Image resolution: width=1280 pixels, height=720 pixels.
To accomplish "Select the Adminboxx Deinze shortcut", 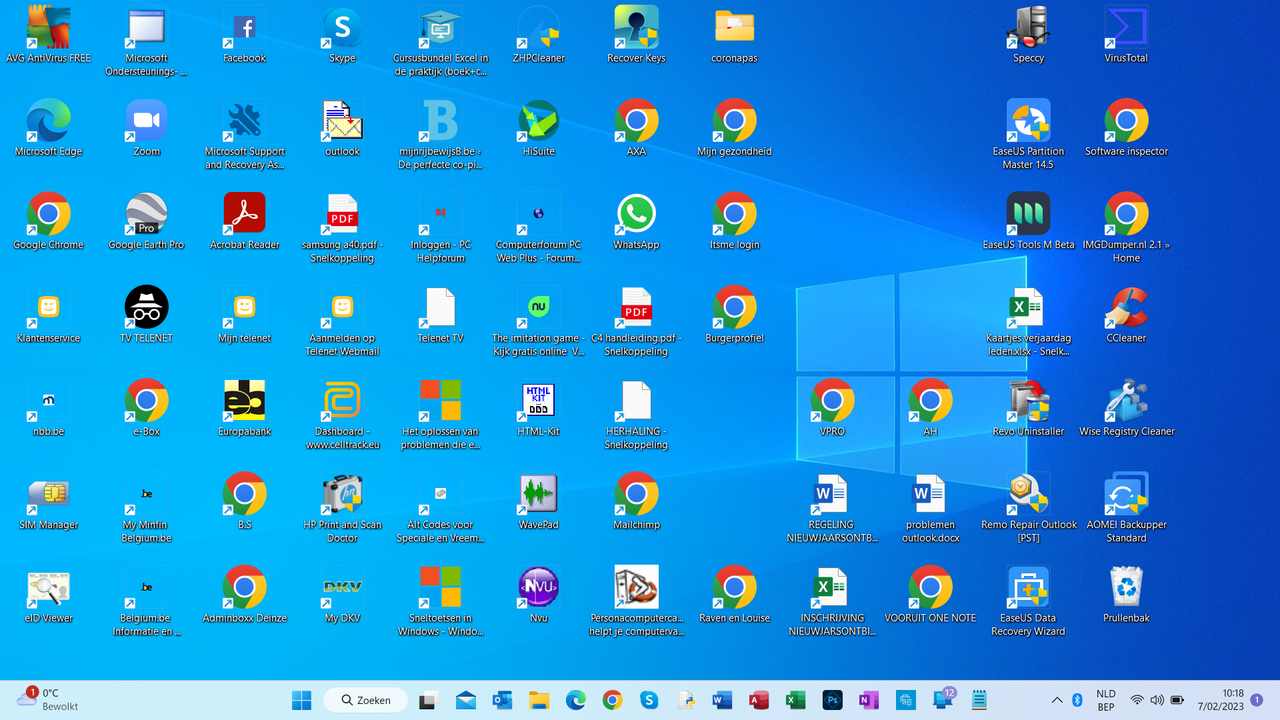I will click(244, 595).
